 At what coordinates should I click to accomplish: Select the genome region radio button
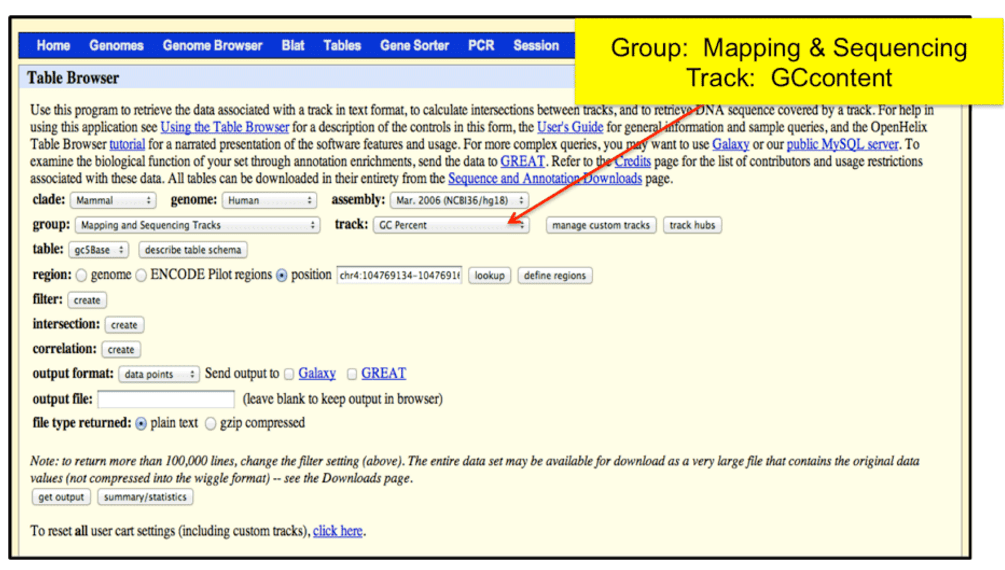click(81, 276)
